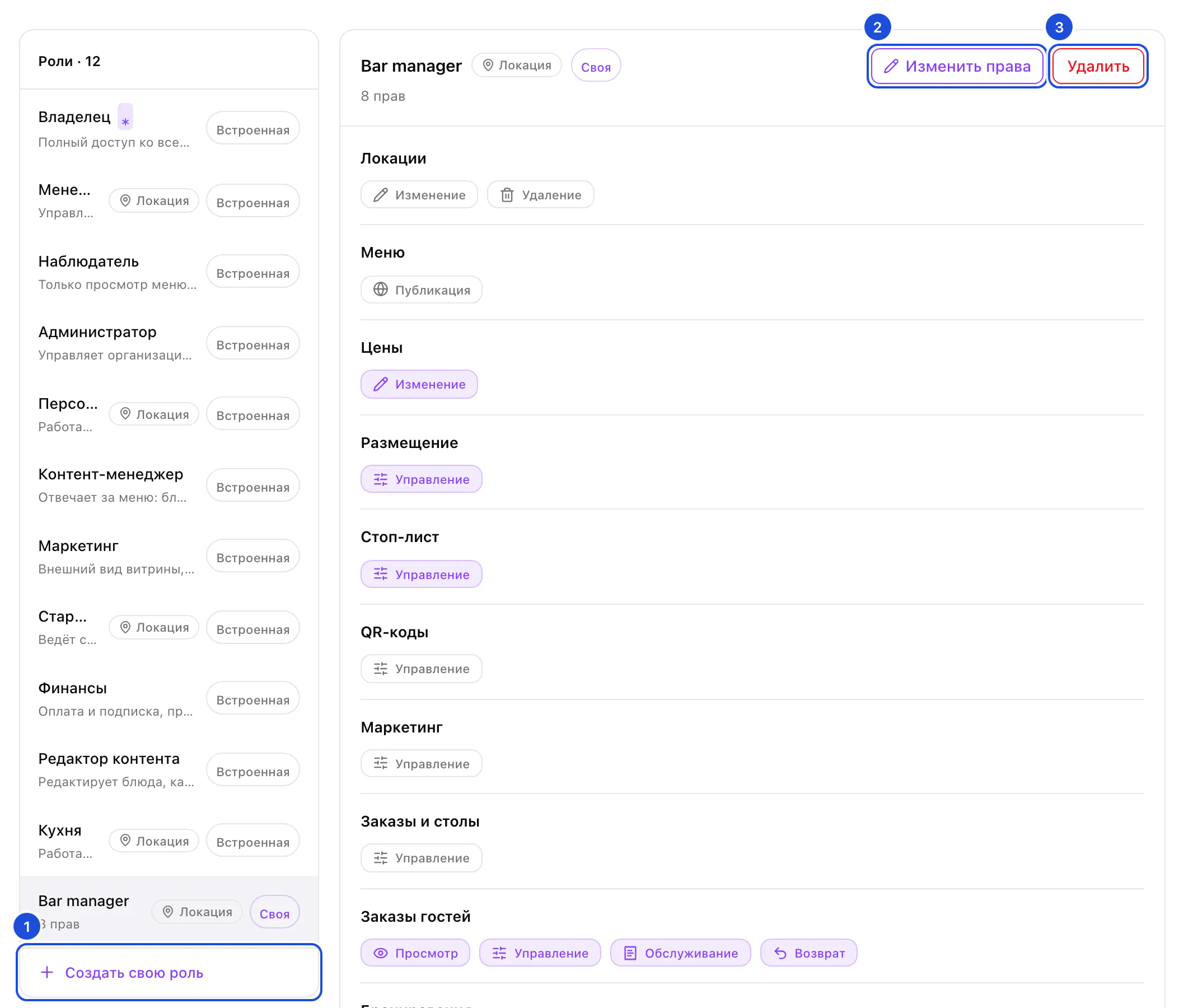Open the Администратор role

(x=169, y=343)
